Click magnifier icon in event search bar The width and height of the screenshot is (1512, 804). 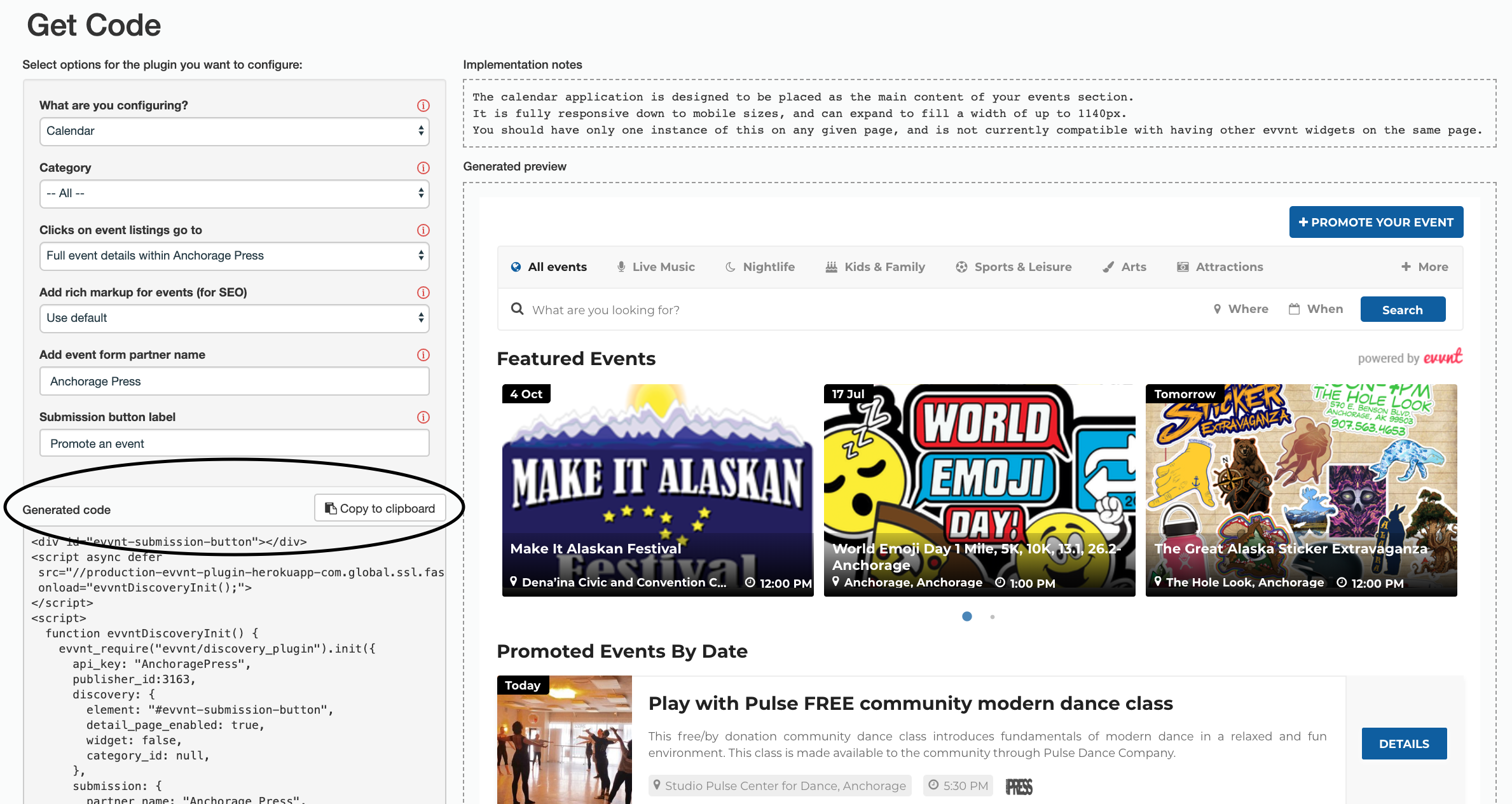tap(517, 309)
